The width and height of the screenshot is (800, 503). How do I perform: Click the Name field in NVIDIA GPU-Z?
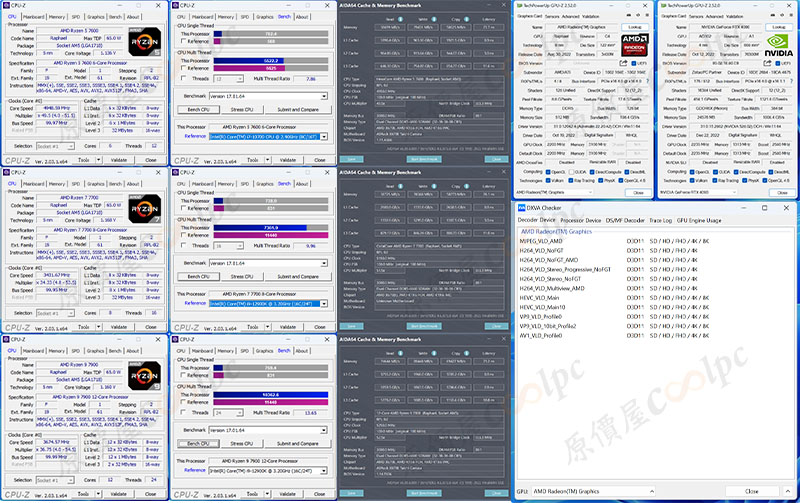pos(726,27)
